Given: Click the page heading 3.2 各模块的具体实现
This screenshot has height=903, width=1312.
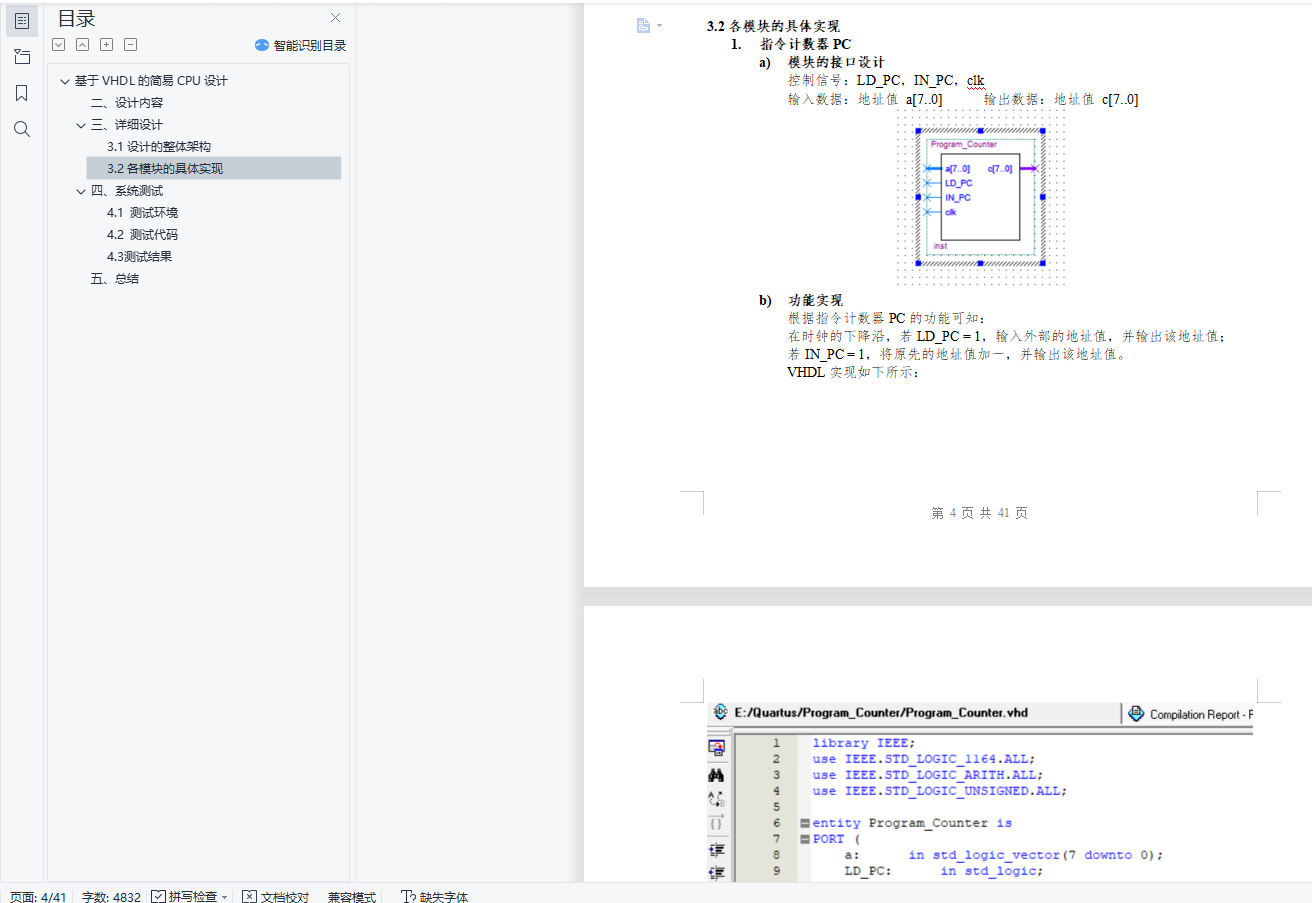Looking at the screenshot, I should (773, 27).
